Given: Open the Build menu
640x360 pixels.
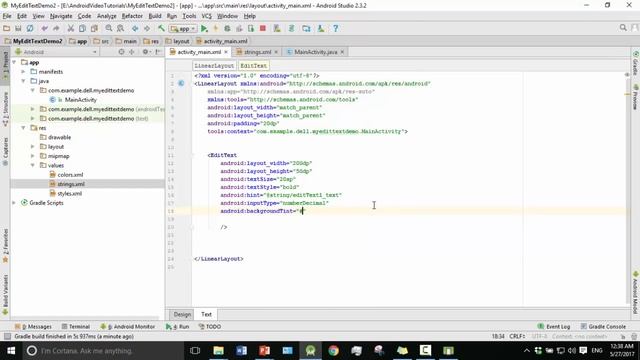Looking at the screenshot, I should click(155, 16).
